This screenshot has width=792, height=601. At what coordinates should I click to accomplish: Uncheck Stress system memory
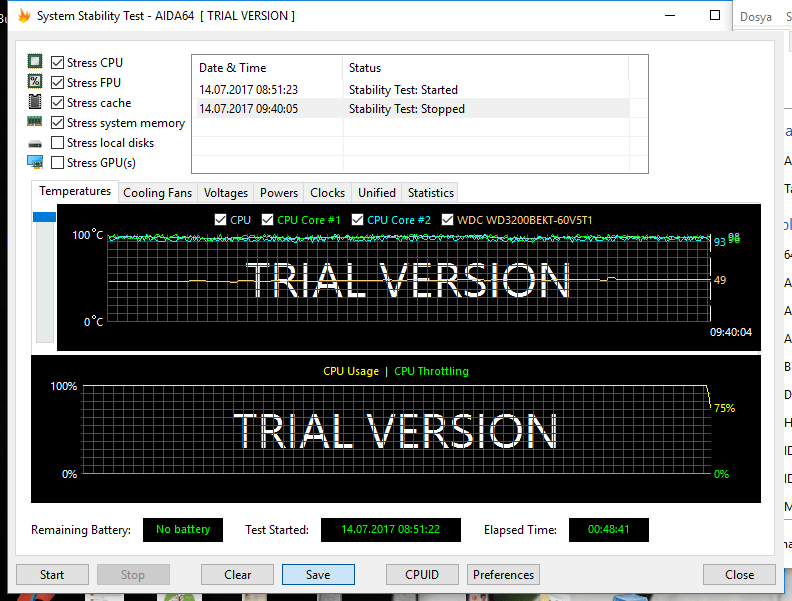point(58,123)
